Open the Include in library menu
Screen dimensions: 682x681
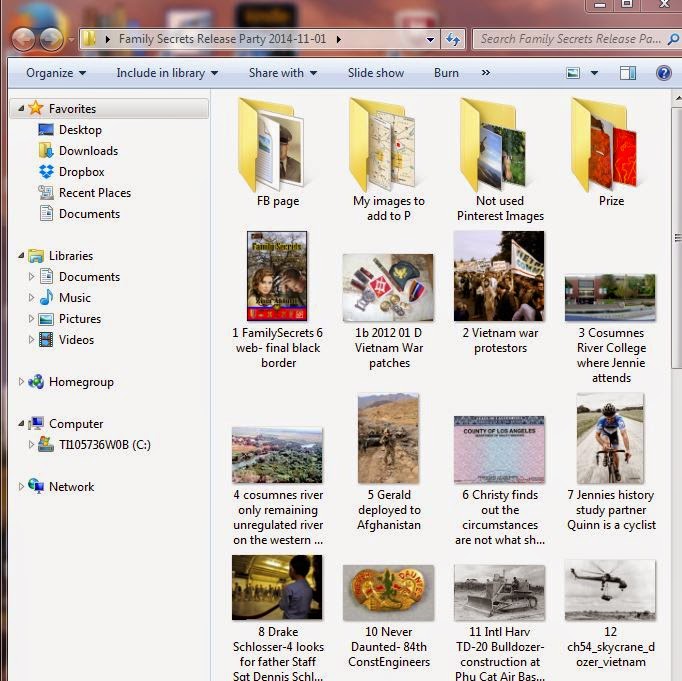coord(167,73)
